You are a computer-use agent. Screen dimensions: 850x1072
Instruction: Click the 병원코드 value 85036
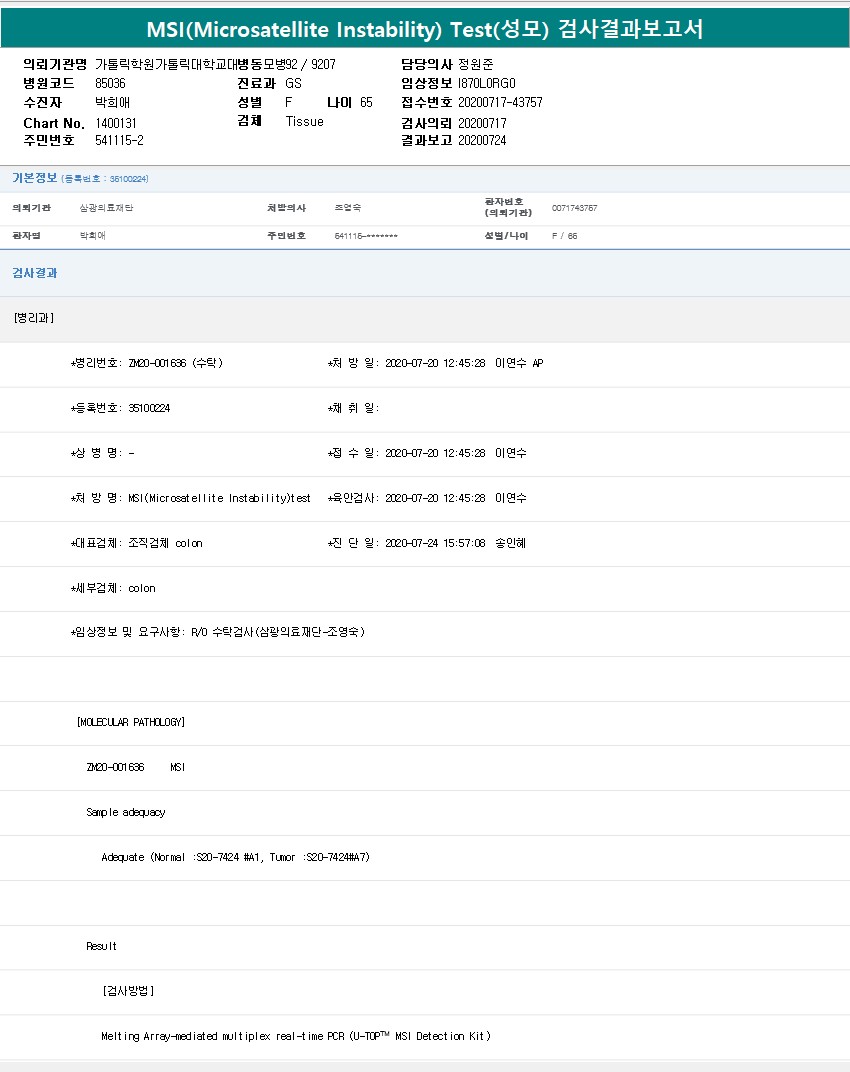[x=110, y=83]
